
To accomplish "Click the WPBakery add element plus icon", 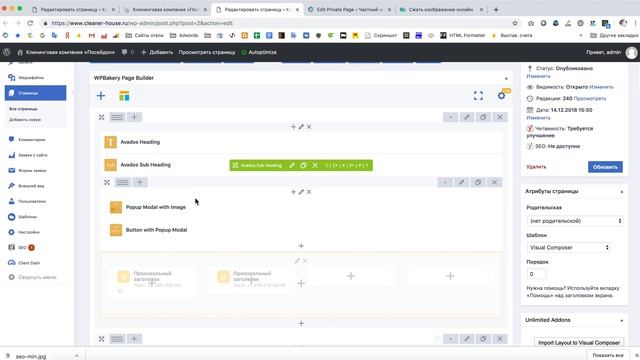I will [x=101, y=96].
